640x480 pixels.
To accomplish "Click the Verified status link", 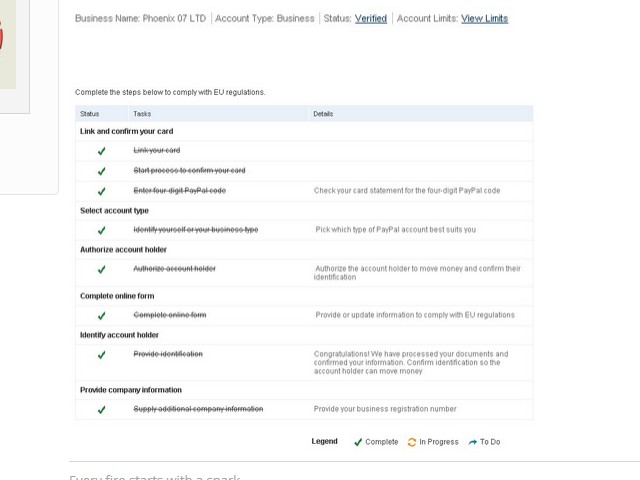I will point(370,19).
